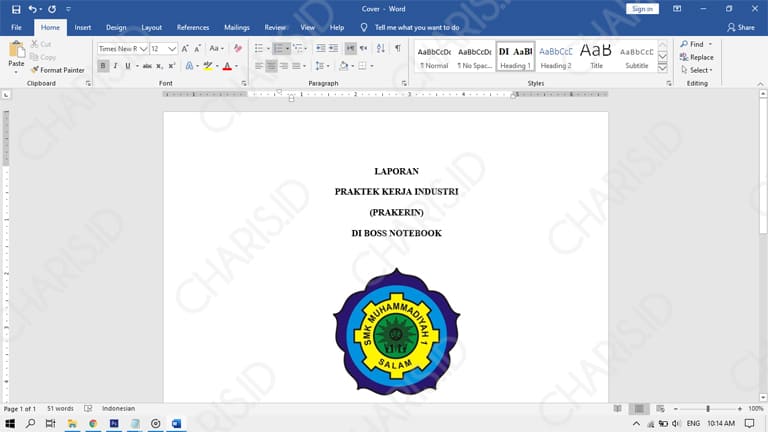Click the Format Painter tool
The image size is (768, 432).
(57, 70)
